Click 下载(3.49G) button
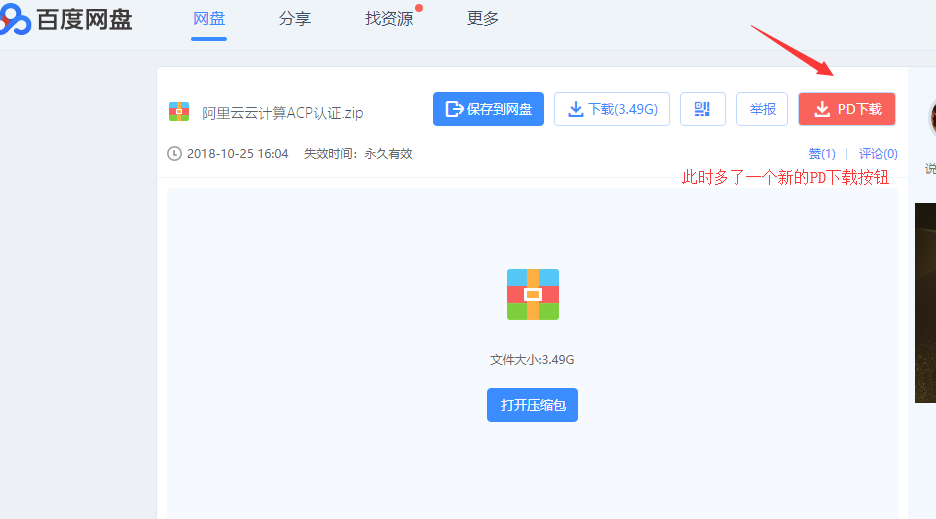This screenshot has height=519, width=936. coord(612,109)
